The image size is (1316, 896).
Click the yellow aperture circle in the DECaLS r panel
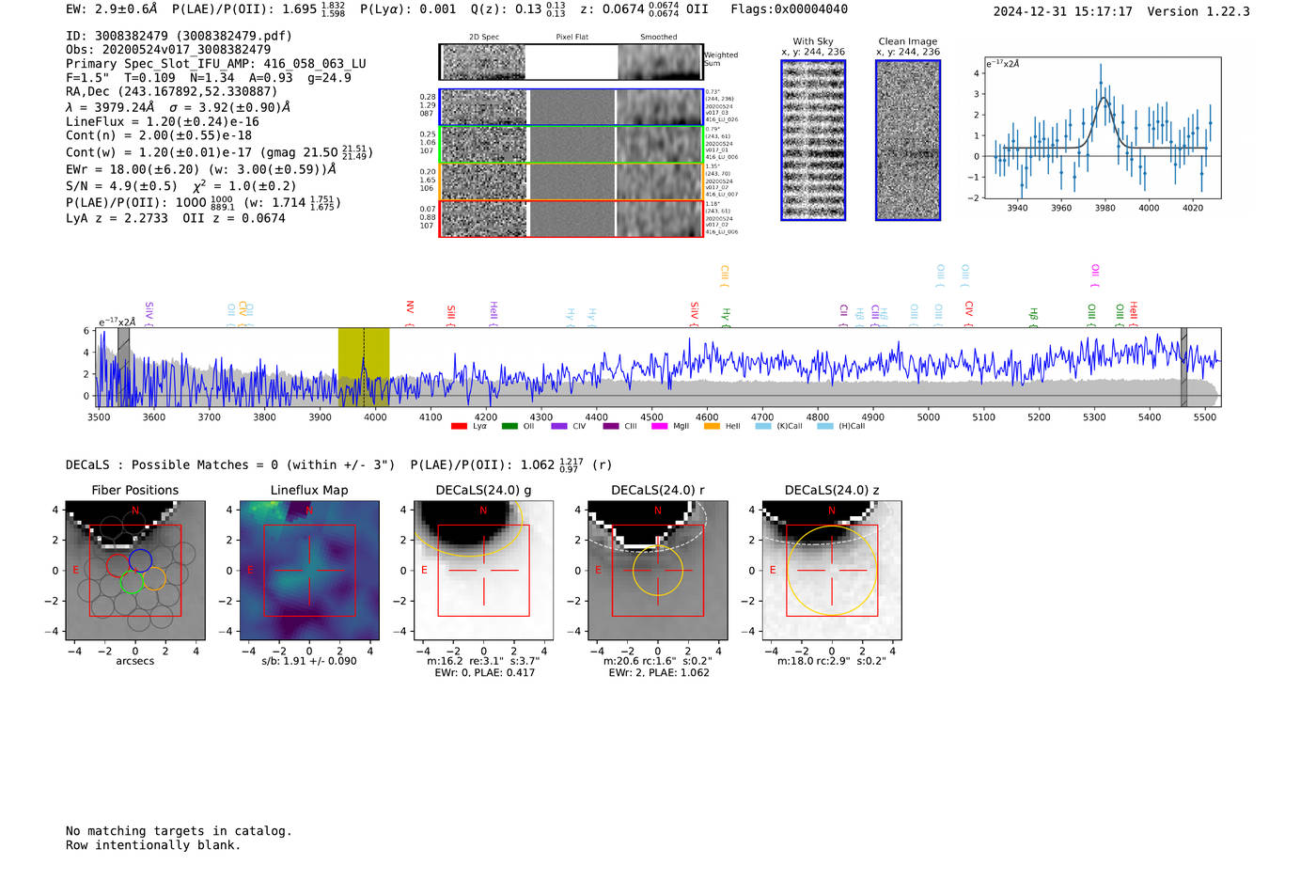click(x=658, y=571)
